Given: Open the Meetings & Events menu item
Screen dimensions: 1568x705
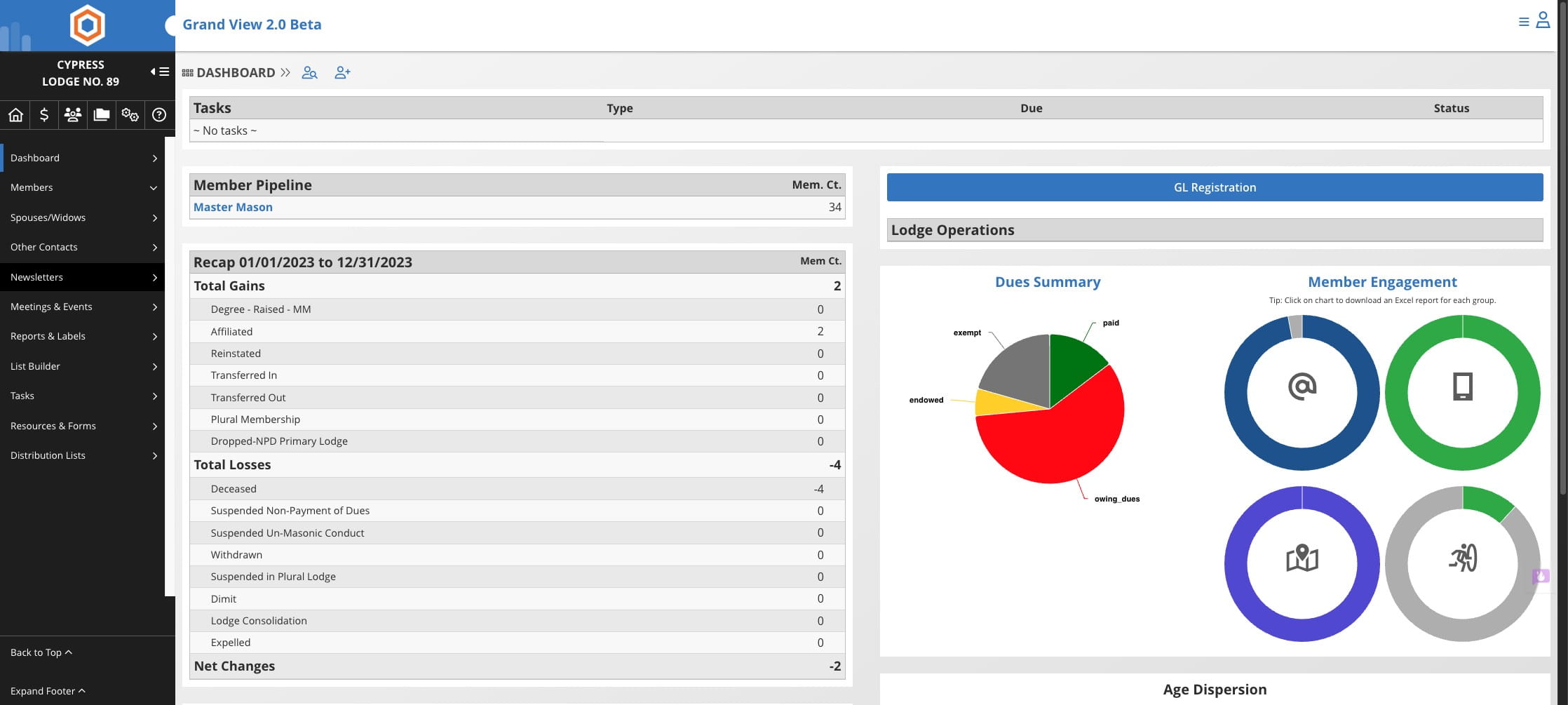Looking at the screenshot, I should pyautogui.click(x=83, y=307).
